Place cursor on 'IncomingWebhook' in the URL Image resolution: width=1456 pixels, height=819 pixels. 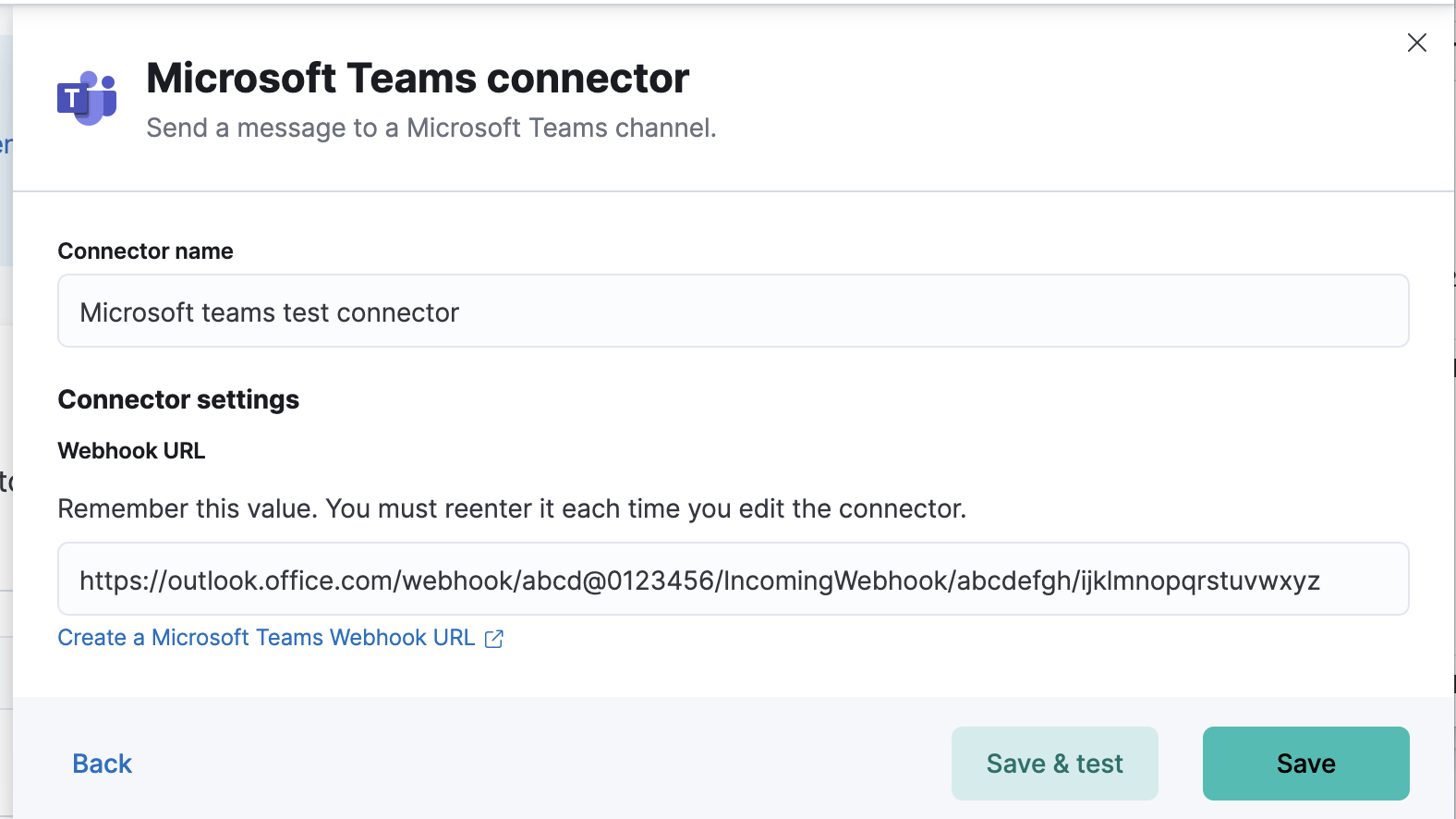click(835, 581)
